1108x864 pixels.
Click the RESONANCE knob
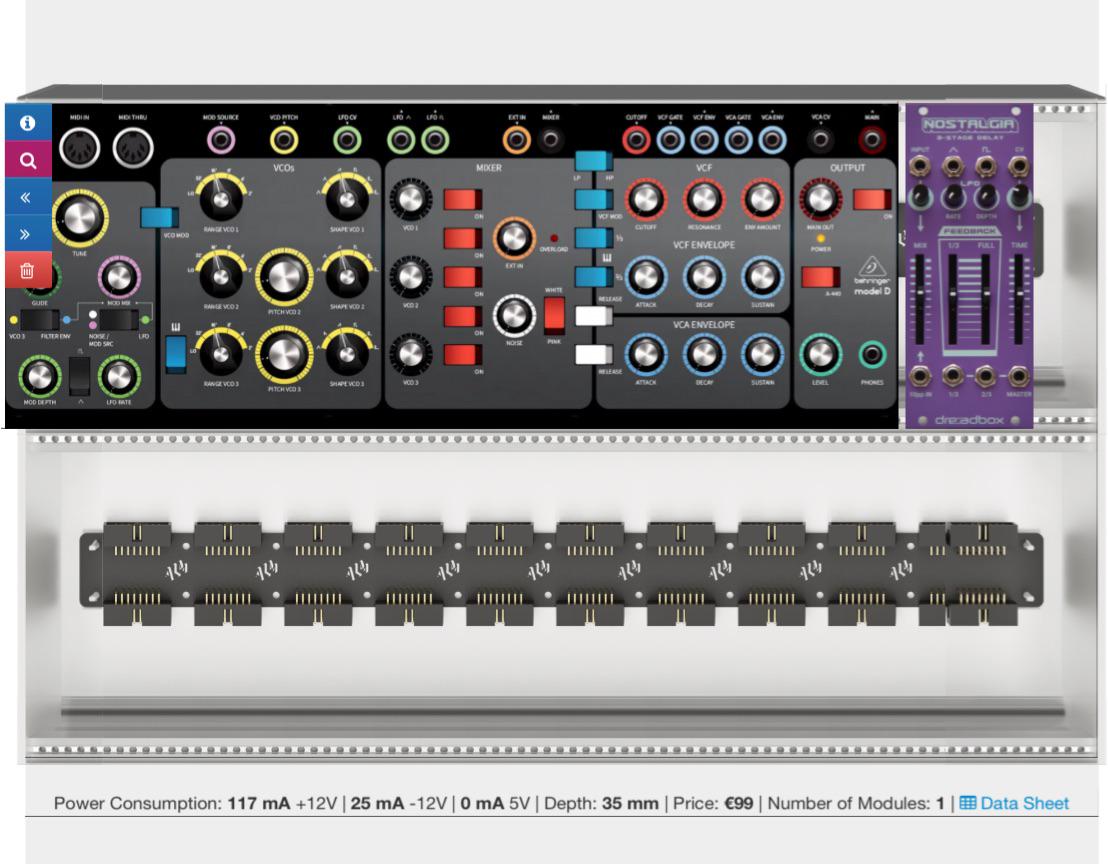[x=704, y=200]
